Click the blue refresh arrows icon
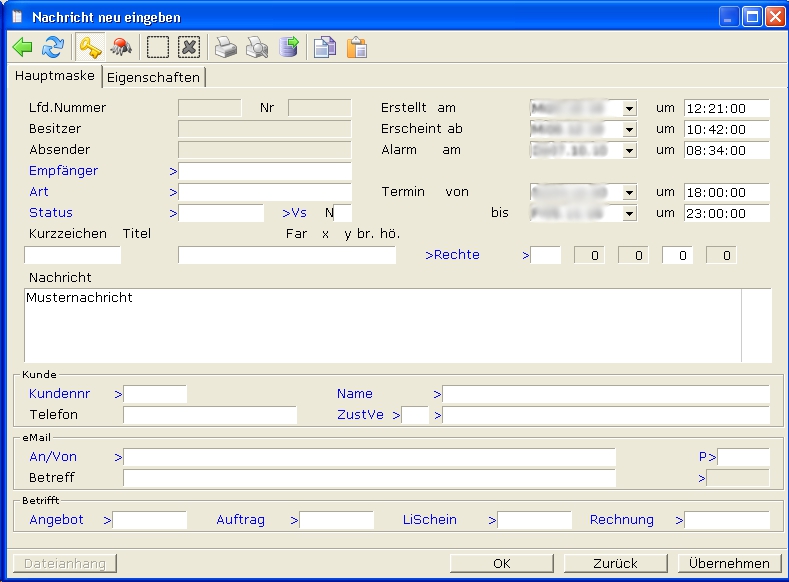789x582 pixels. tap(52, 48)
